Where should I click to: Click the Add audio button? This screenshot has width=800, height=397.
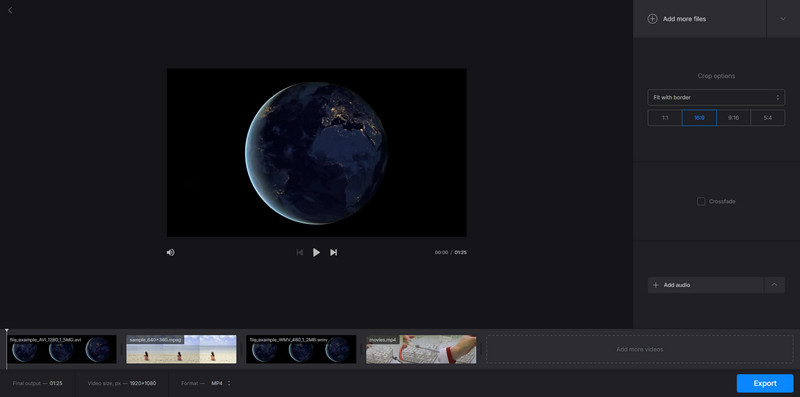[706, 285]
